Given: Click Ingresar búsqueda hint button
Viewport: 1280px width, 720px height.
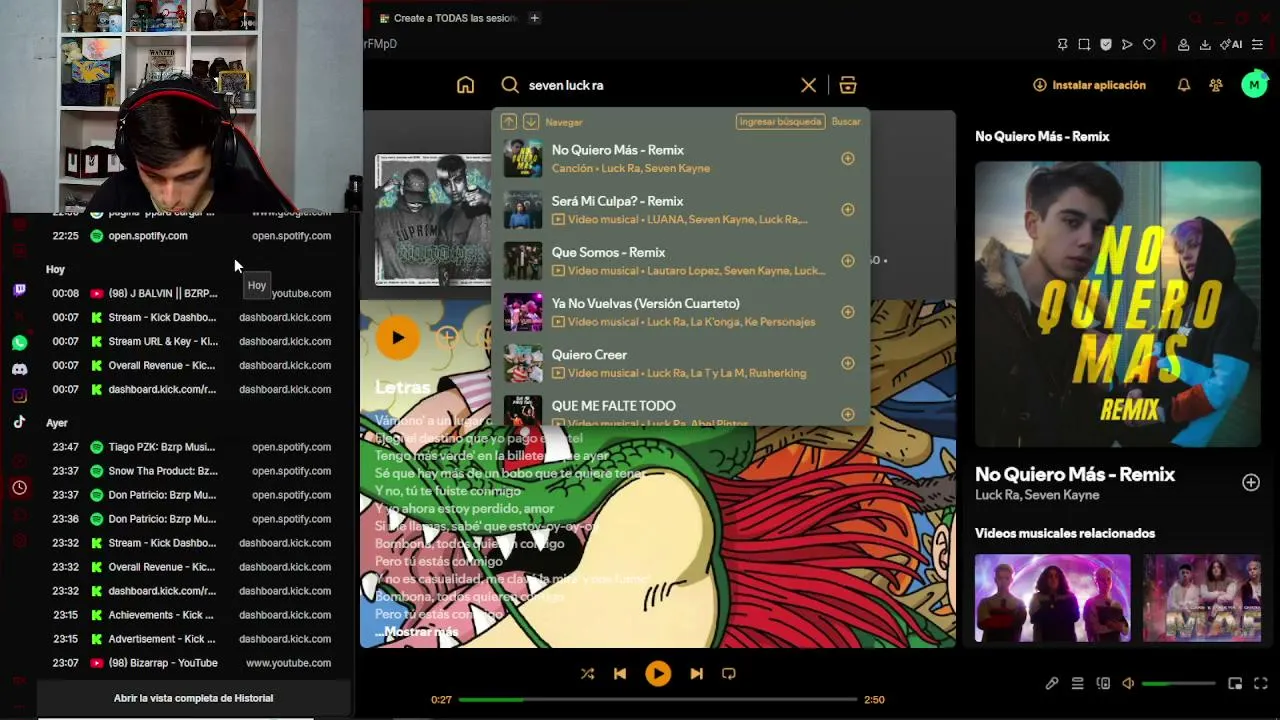Looking at the screenshot, I should tap(780, 122).
